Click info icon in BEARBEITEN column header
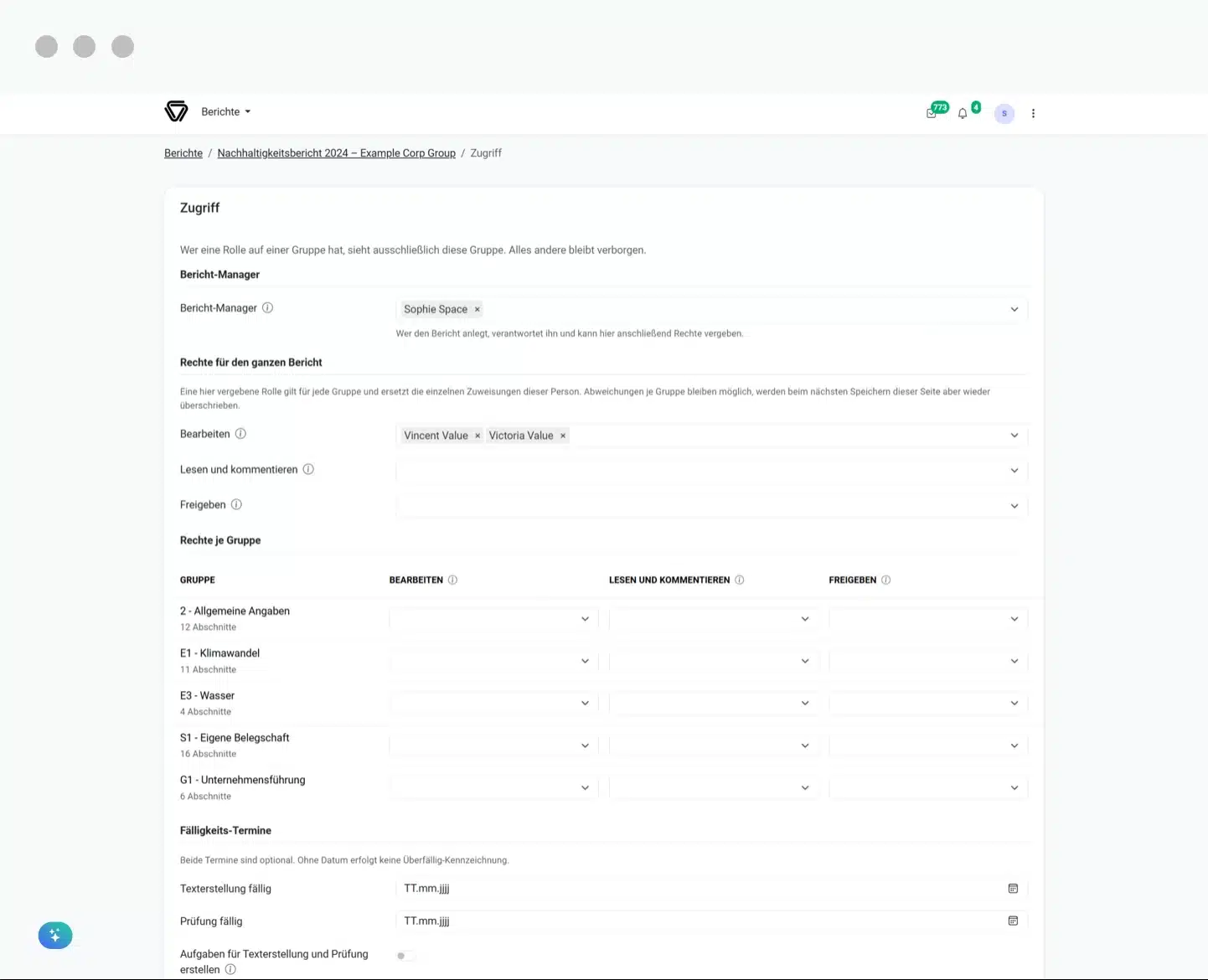The image size is (1208, 980). point(452,580)
